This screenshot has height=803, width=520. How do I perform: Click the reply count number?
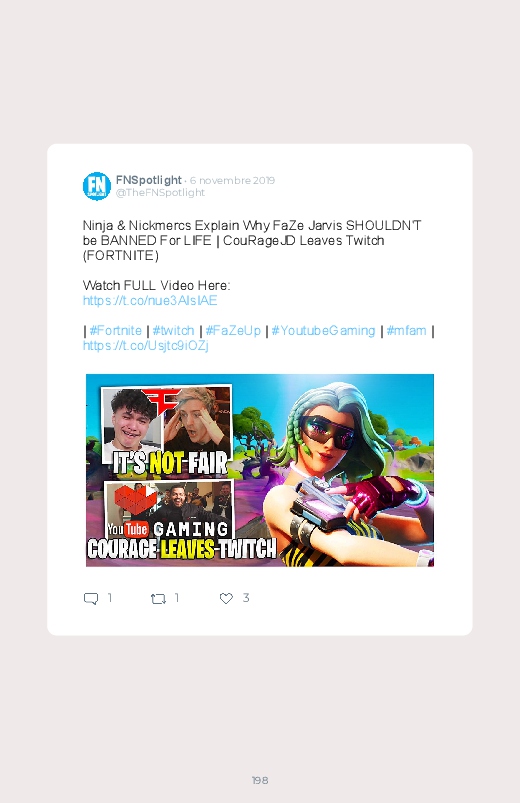point(110,598)
